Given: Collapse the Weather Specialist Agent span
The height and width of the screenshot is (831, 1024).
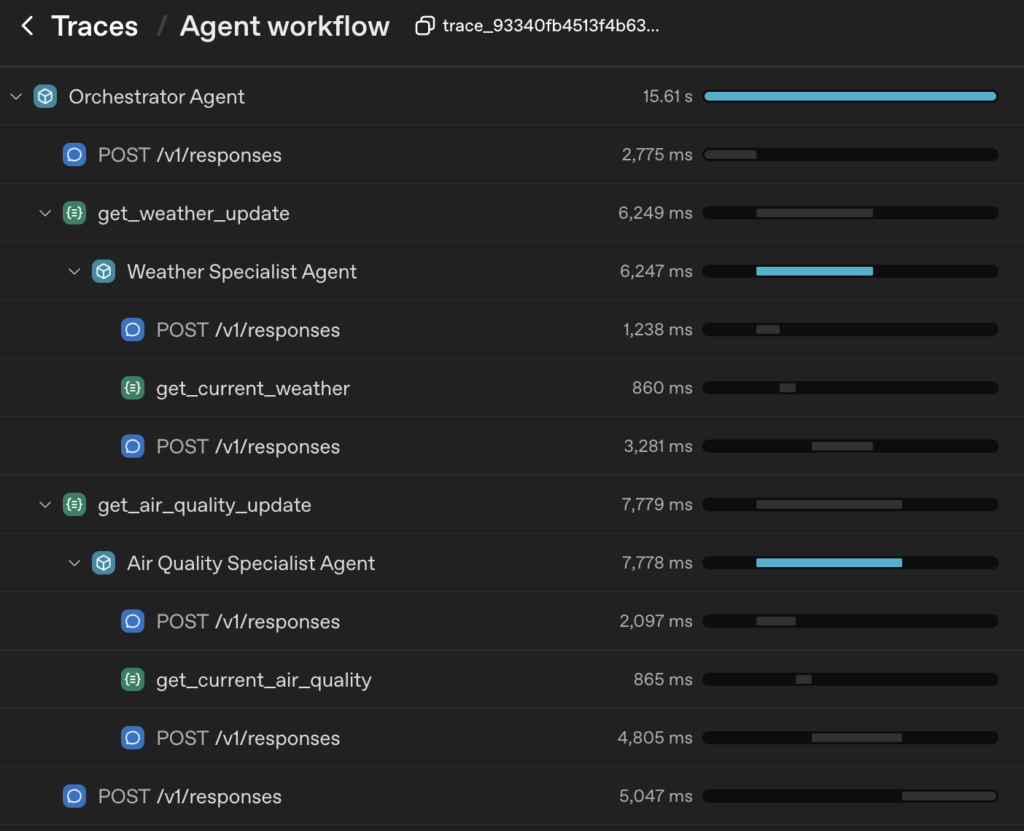Looking at the screenshot, I should click(x=74, y=272).
